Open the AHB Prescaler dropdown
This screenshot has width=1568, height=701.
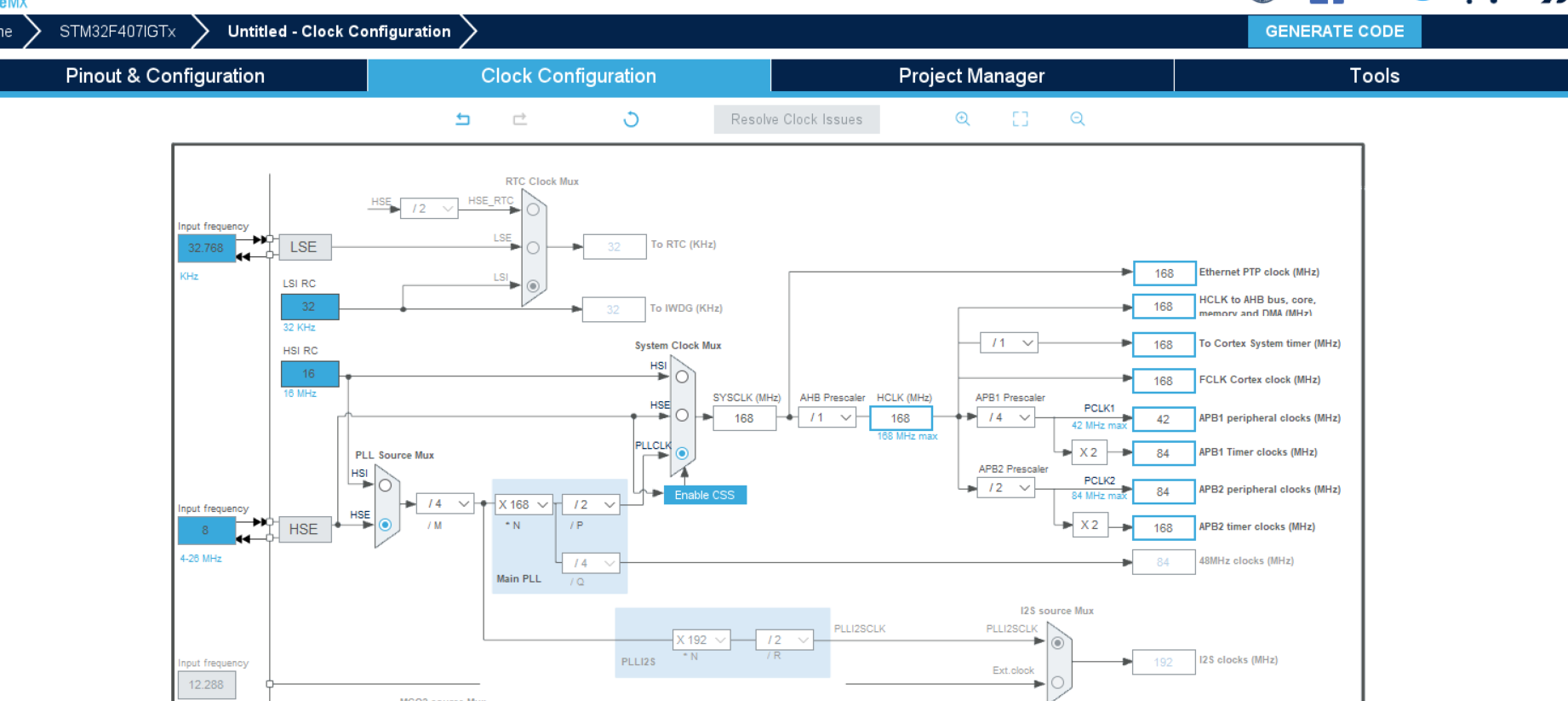tap(827, 417)
